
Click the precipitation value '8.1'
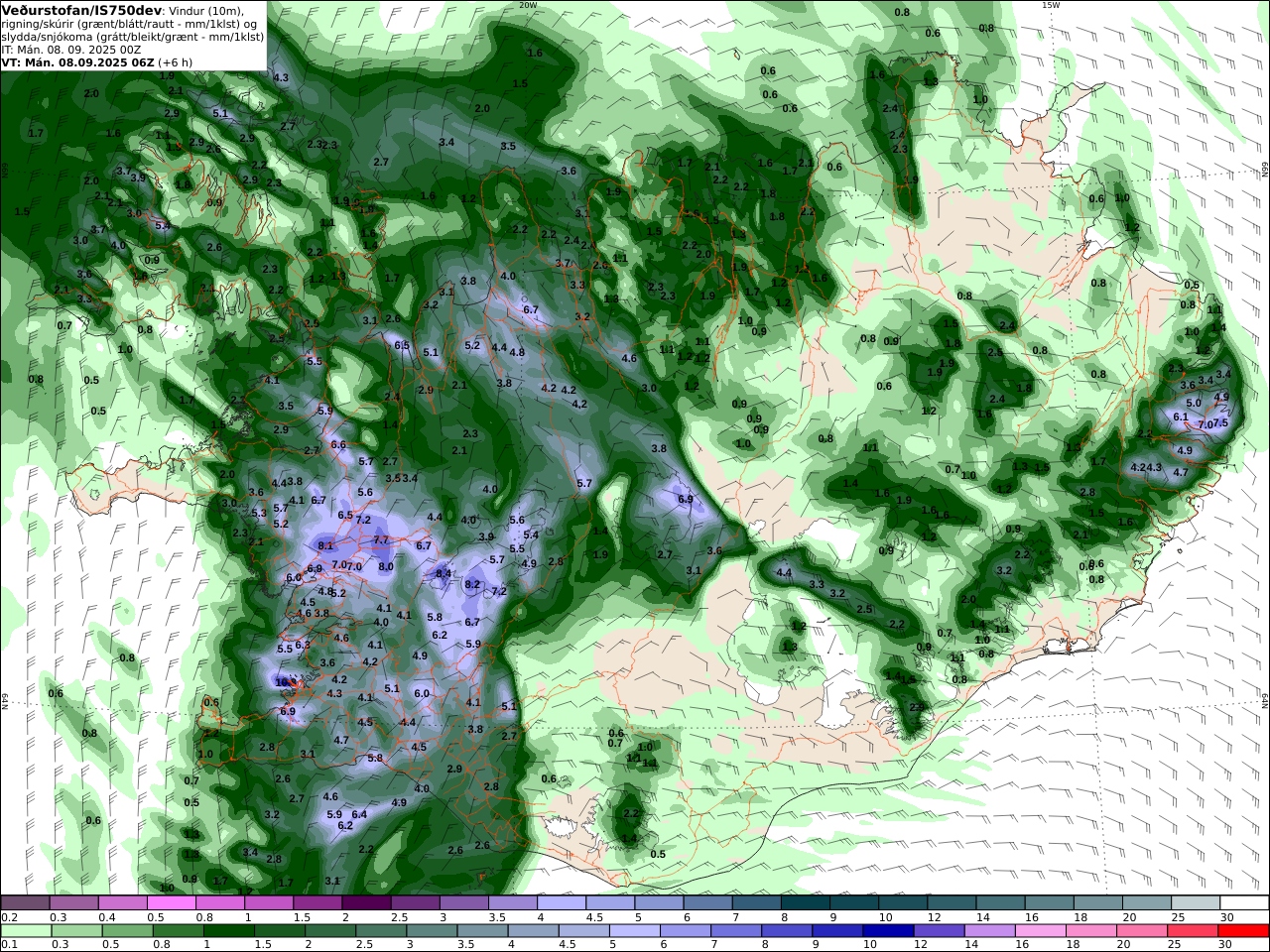[x=325, y=545]
